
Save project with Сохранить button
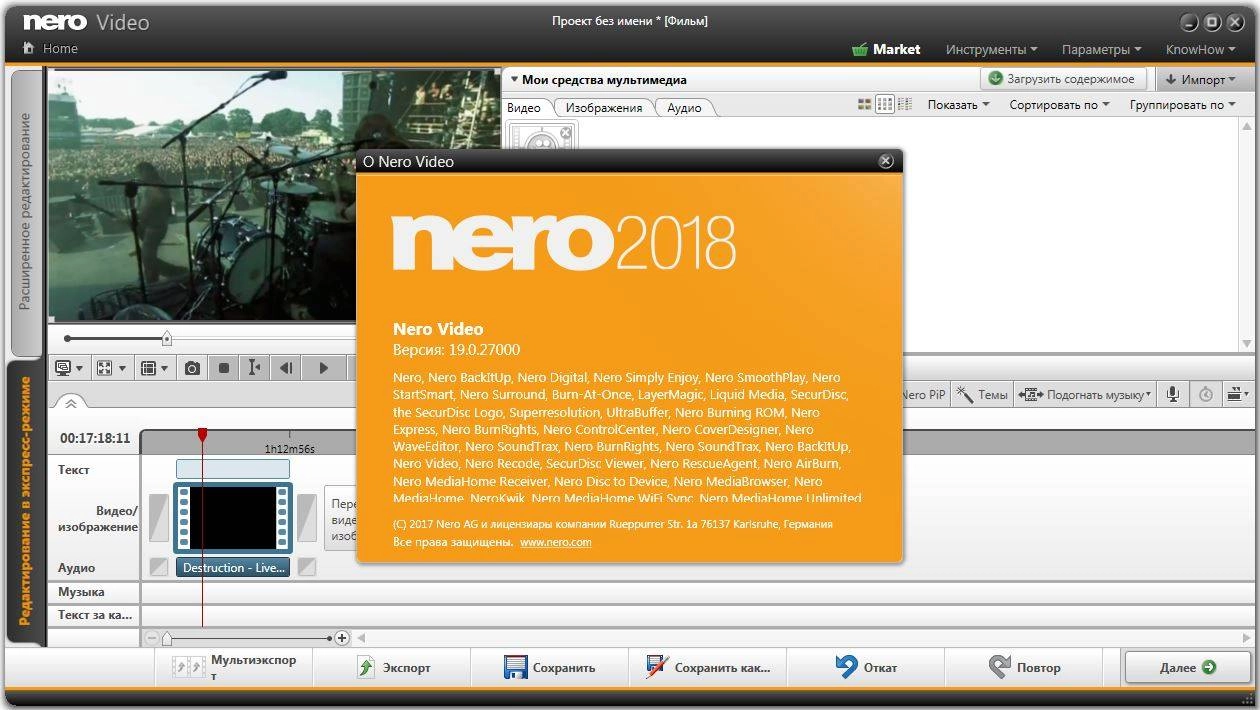tap(550, 667)
